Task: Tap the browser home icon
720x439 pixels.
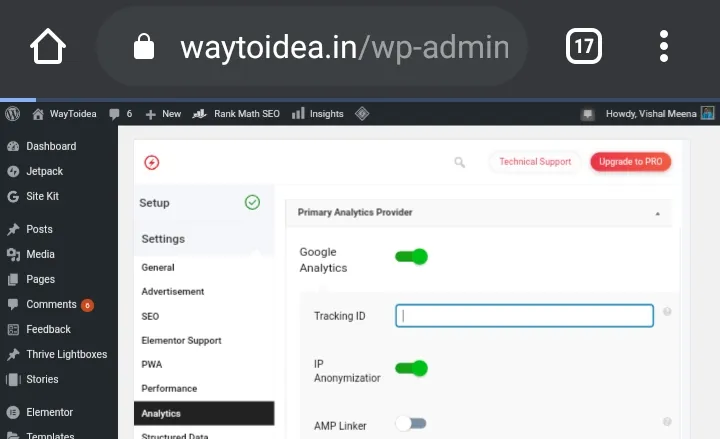Action: point(48,46)
